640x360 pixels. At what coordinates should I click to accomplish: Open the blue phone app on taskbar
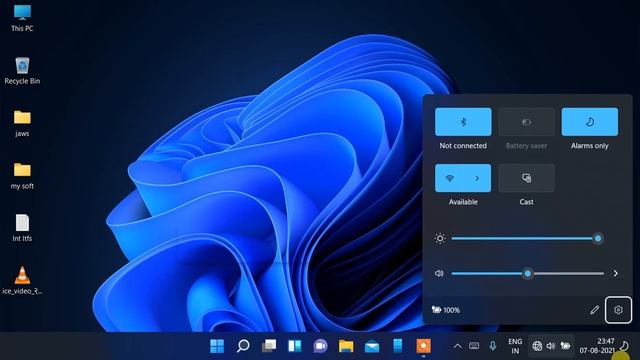[x=398, y=346]
